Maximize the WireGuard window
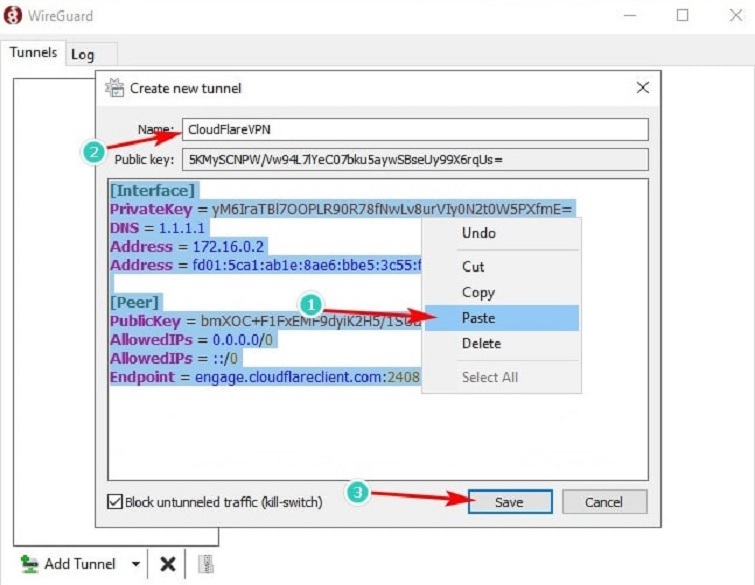 682,16
